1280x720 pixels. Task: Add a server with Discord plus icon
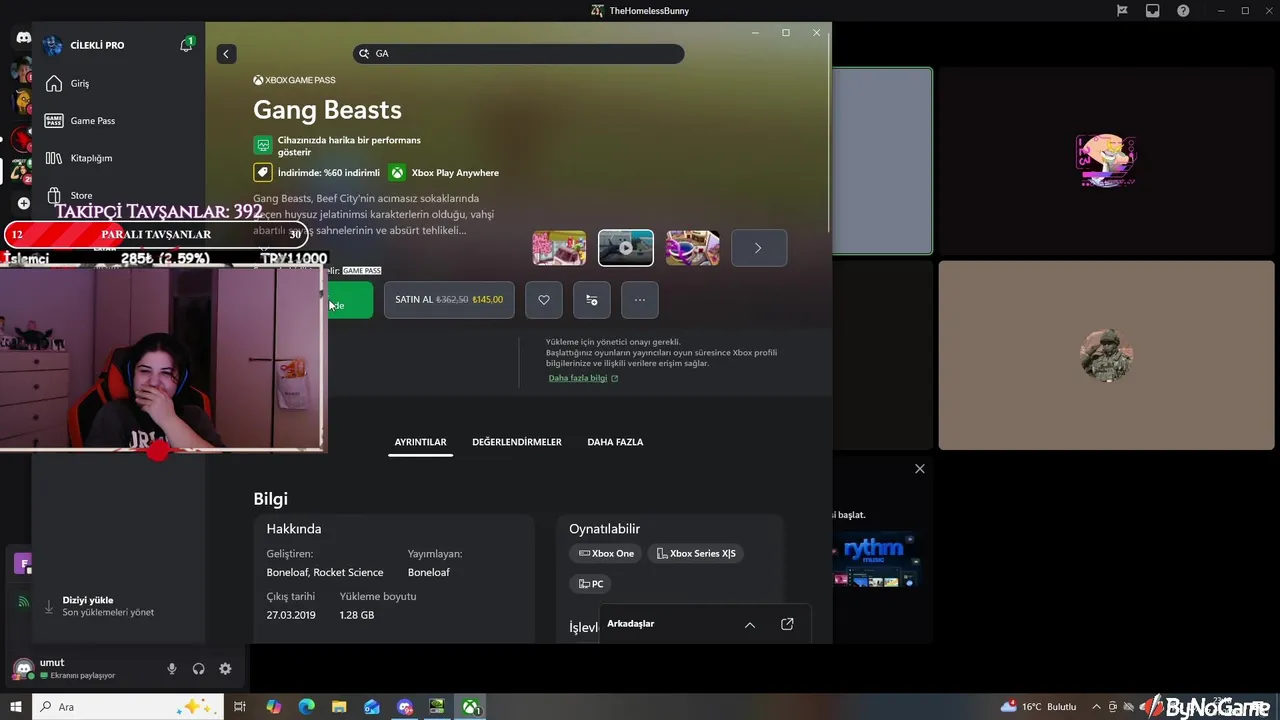pos(23,203)
